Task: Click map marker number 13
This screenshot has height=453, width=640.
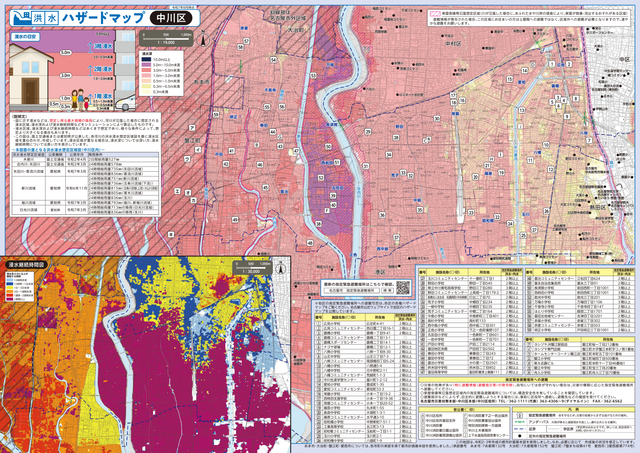Action: click(521, 110)
